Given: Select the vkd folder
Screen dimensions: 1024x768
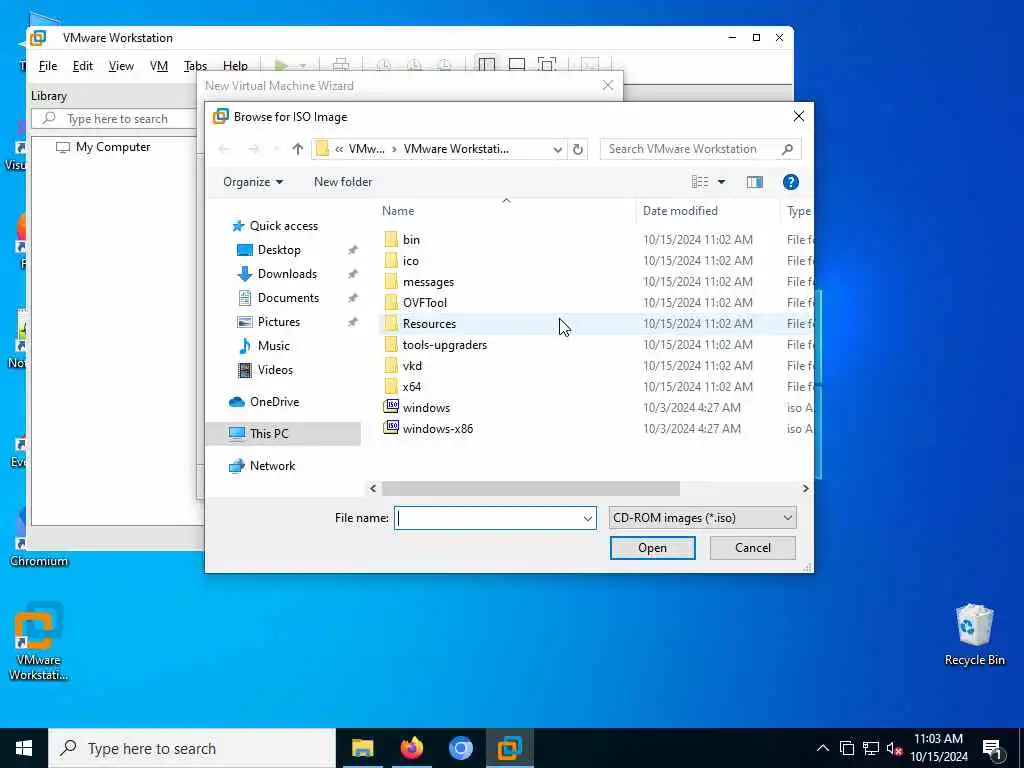Looking at the screenshot, I should (412, 365).
